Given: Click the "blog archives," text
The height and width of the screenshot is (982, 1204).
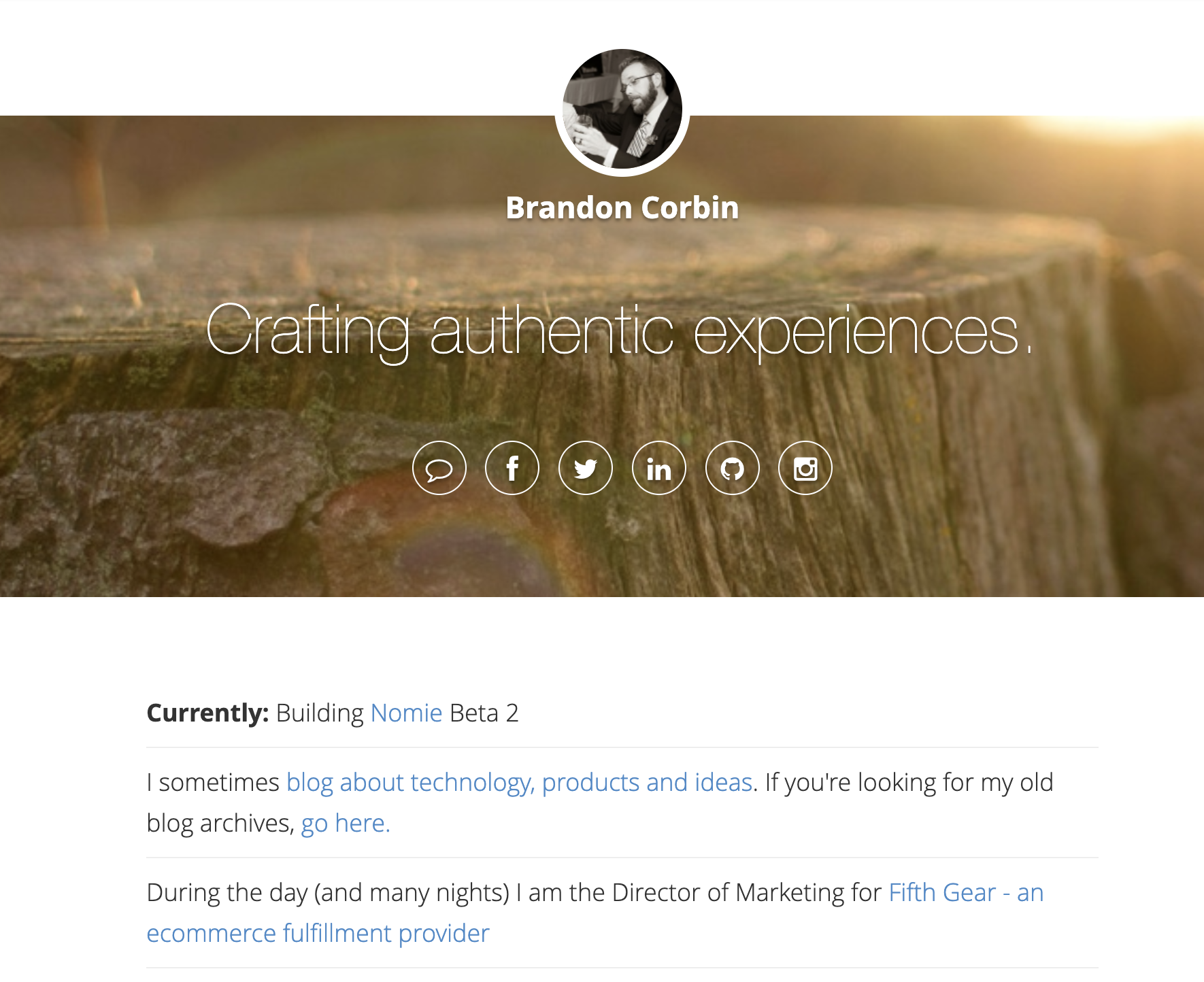Looking at the screenshot, I should [220, 823].
